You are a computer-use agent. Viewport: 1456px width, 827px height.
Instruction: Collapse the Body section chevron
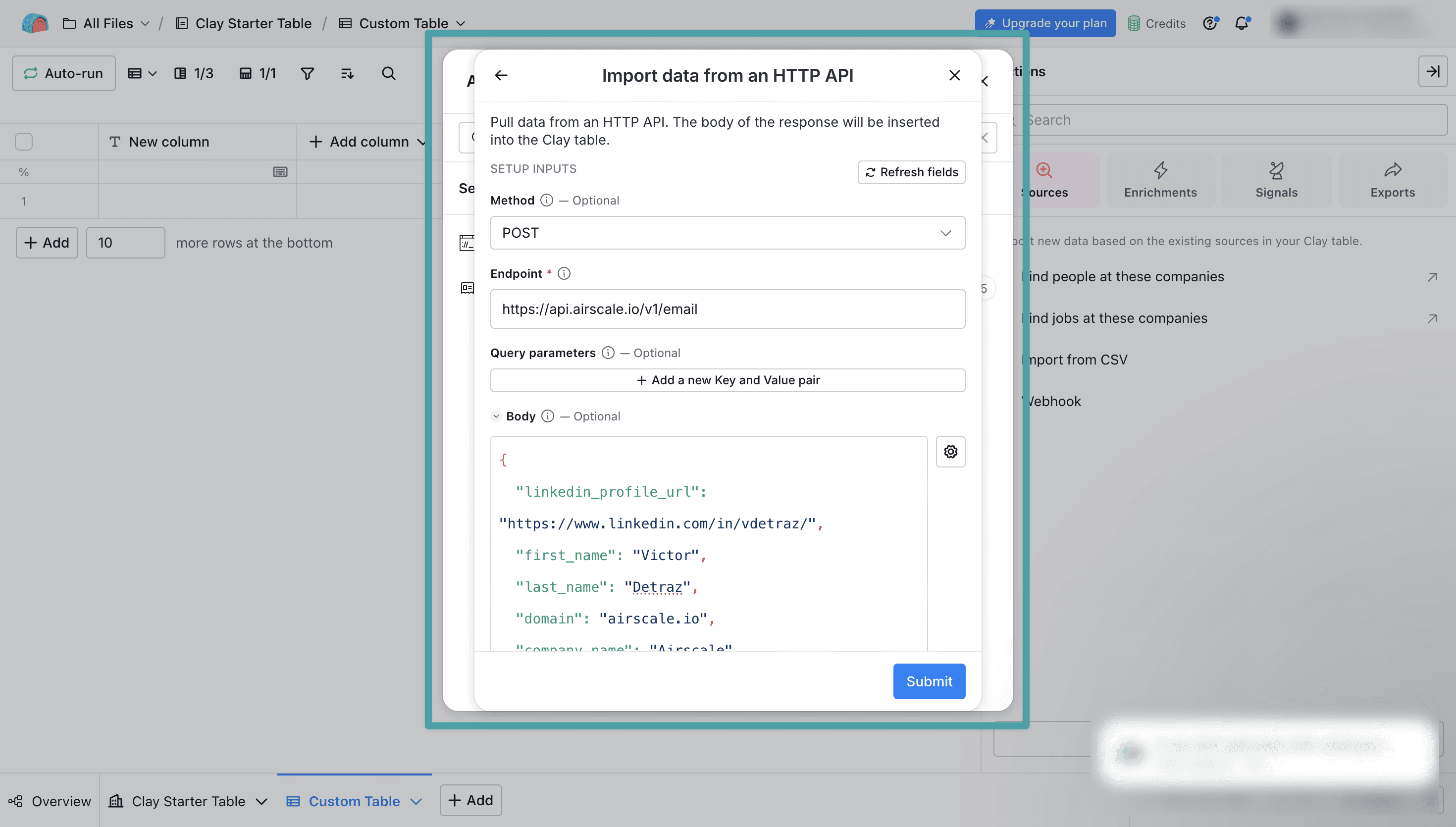[x=496, y=416]
